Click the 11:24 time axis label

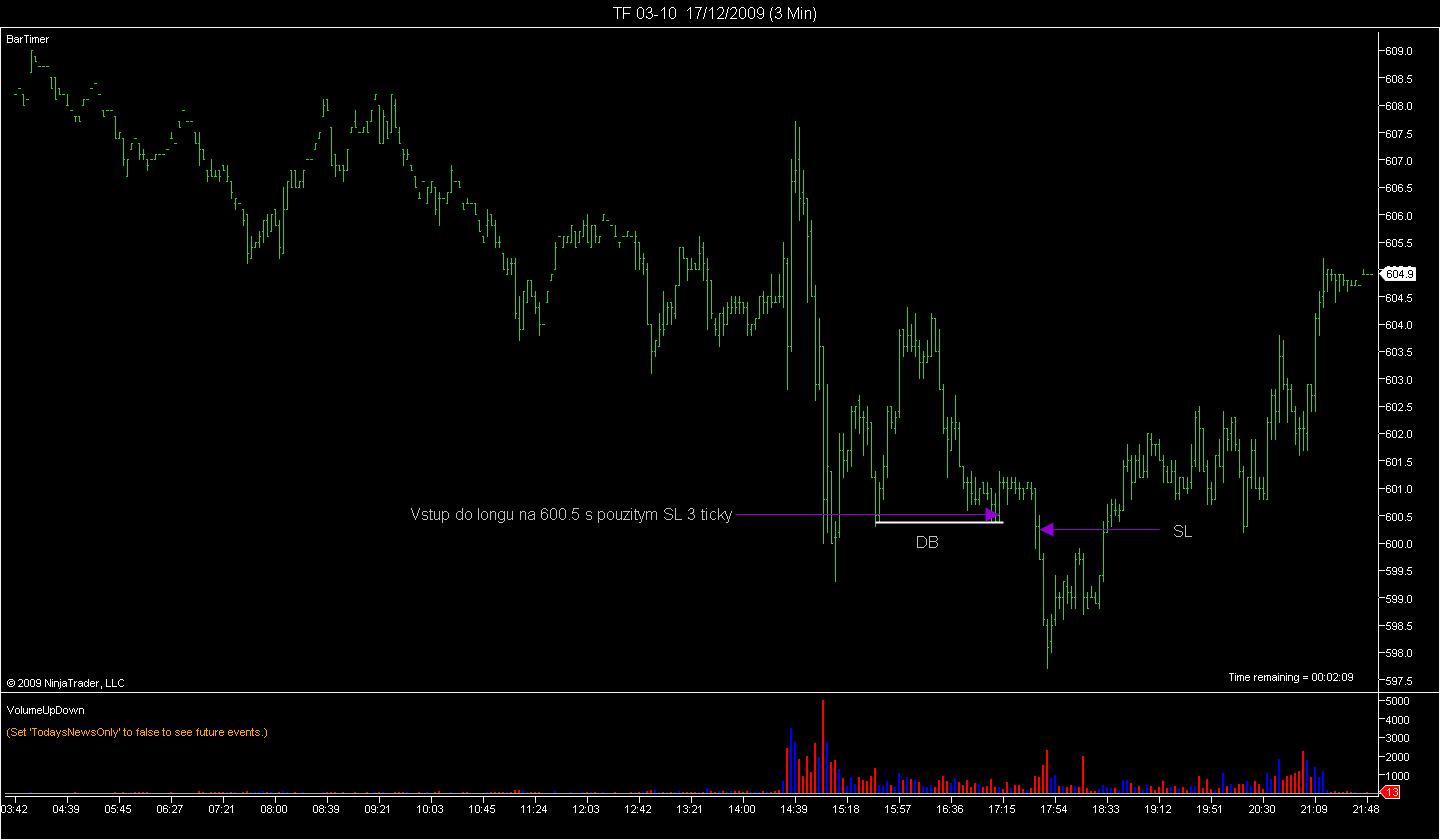click(x=534, y=809)
